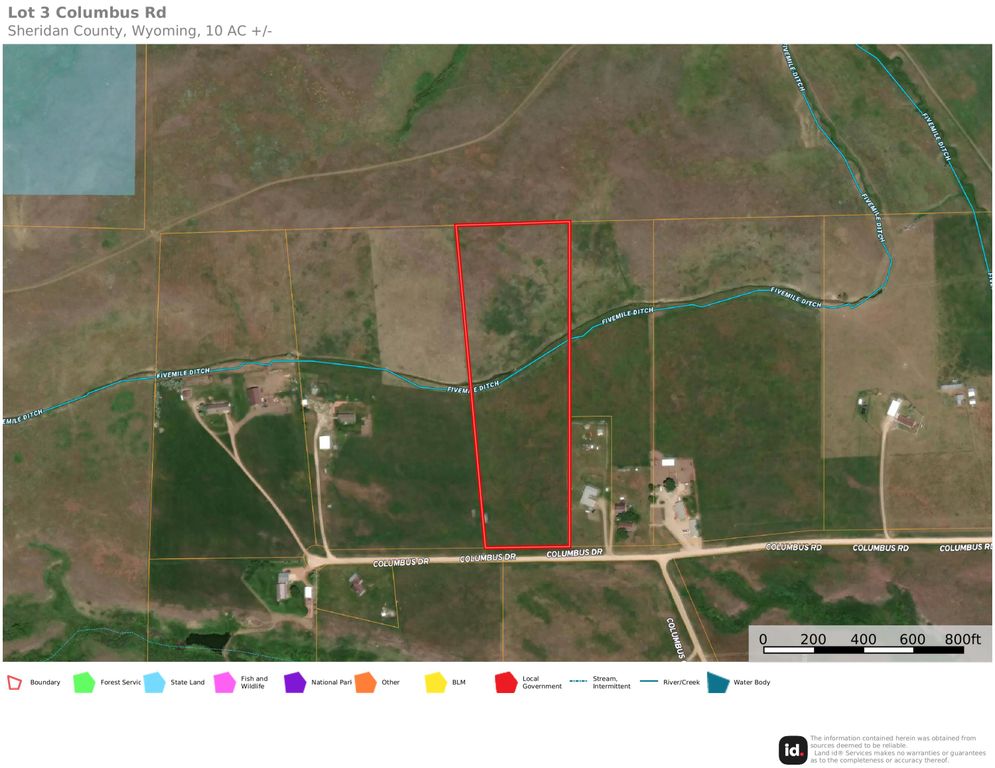Select the orange Other legend swatch
The width and height of the screenshot is (995, 768).
tap(366, 682)
